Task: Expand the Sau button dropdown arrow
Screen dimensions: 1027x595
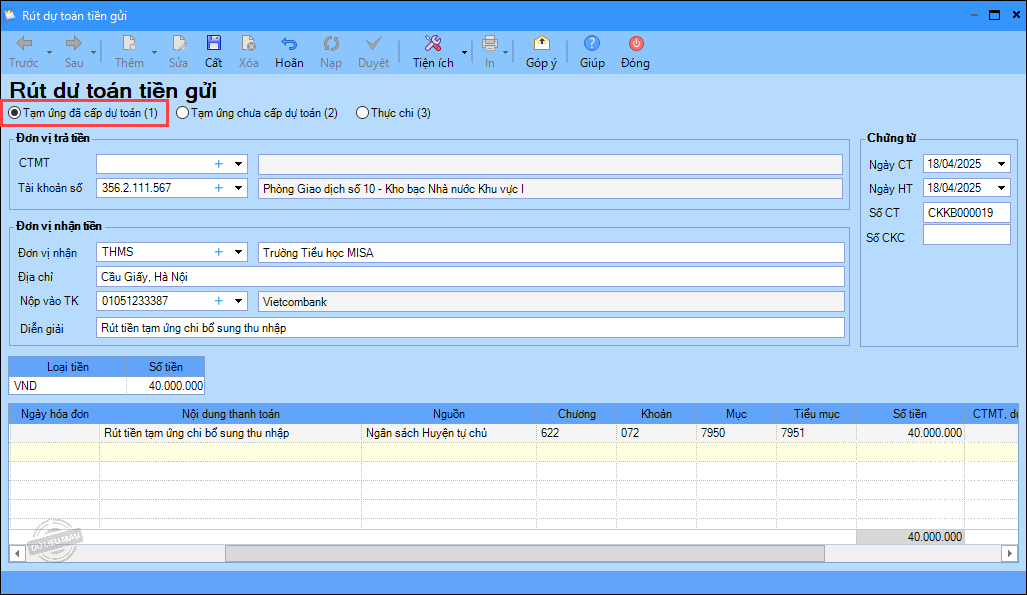Action: coord(94,52)
